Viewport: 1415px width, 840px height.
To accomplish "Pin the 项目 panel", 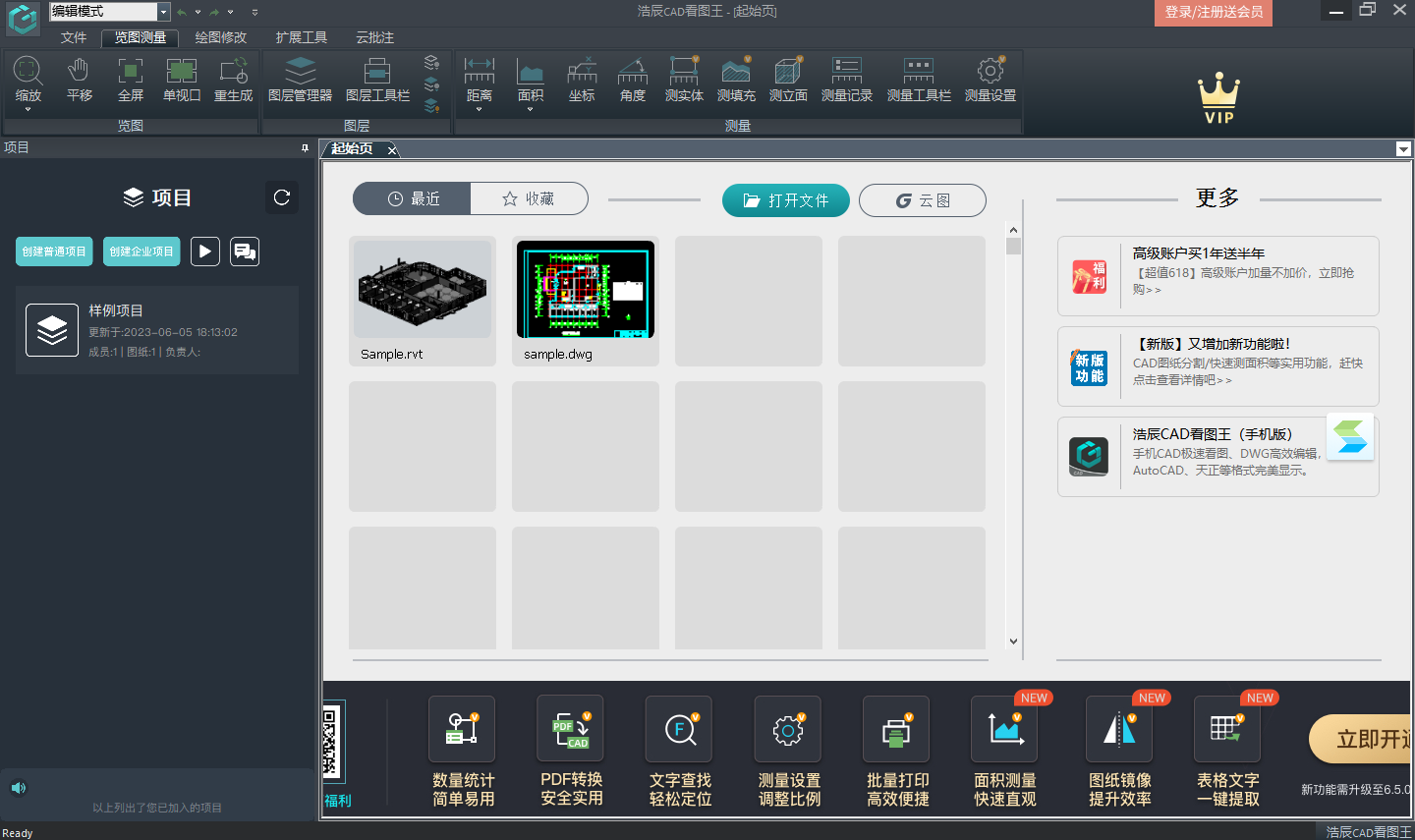I will [305, 147].
